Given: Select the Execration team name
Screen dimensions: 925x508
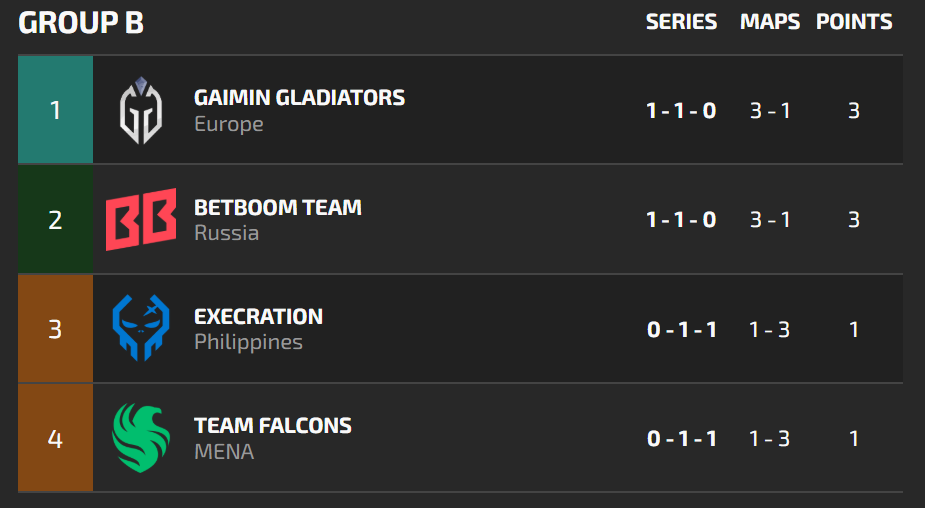Looking at the screenshot, I should pyautogui.click(x=258, y=317).
